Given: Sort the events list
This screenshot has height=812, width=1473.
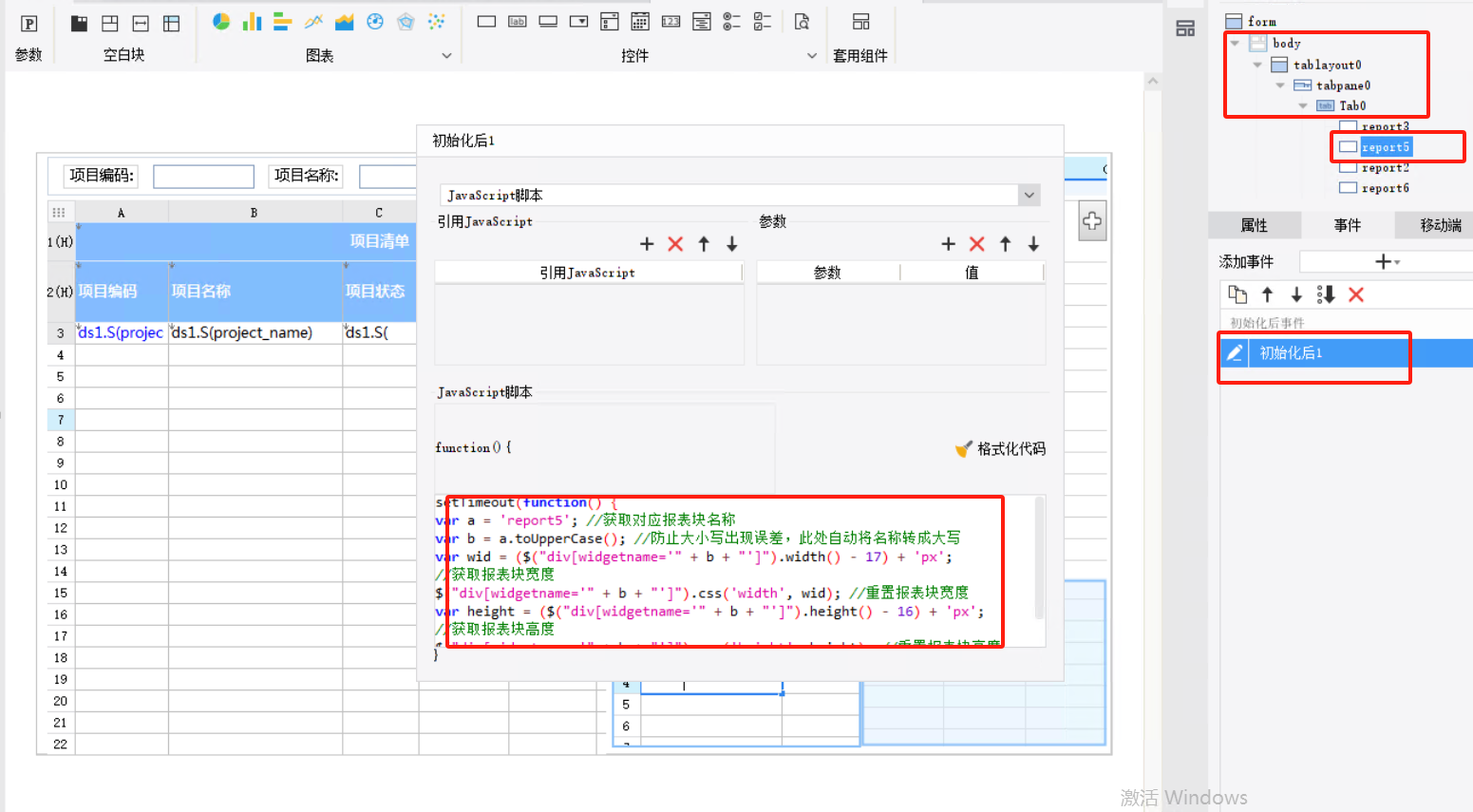Looking at the screenshot, I should pyautogui.click(x=1326, y=294).
